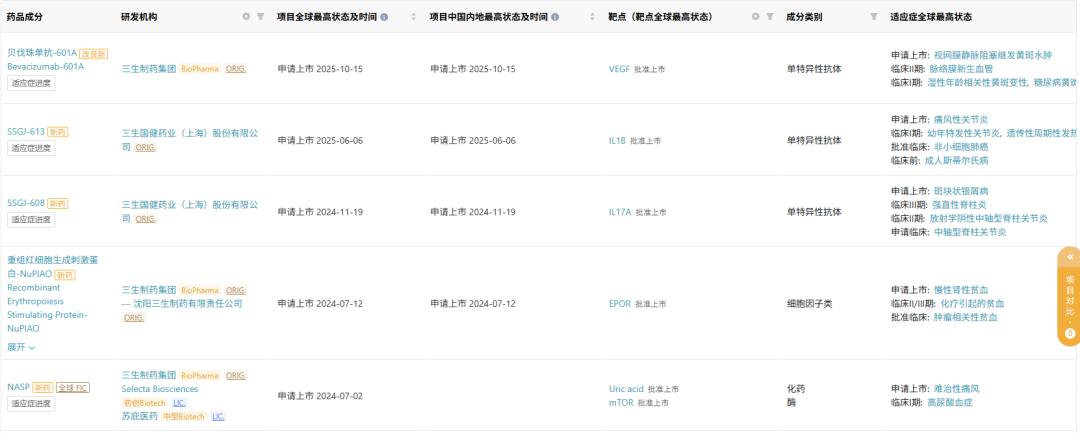Open settings gear in 研发机构 column header
Viewport: 1080px width, 433px height.
[247, 17]
